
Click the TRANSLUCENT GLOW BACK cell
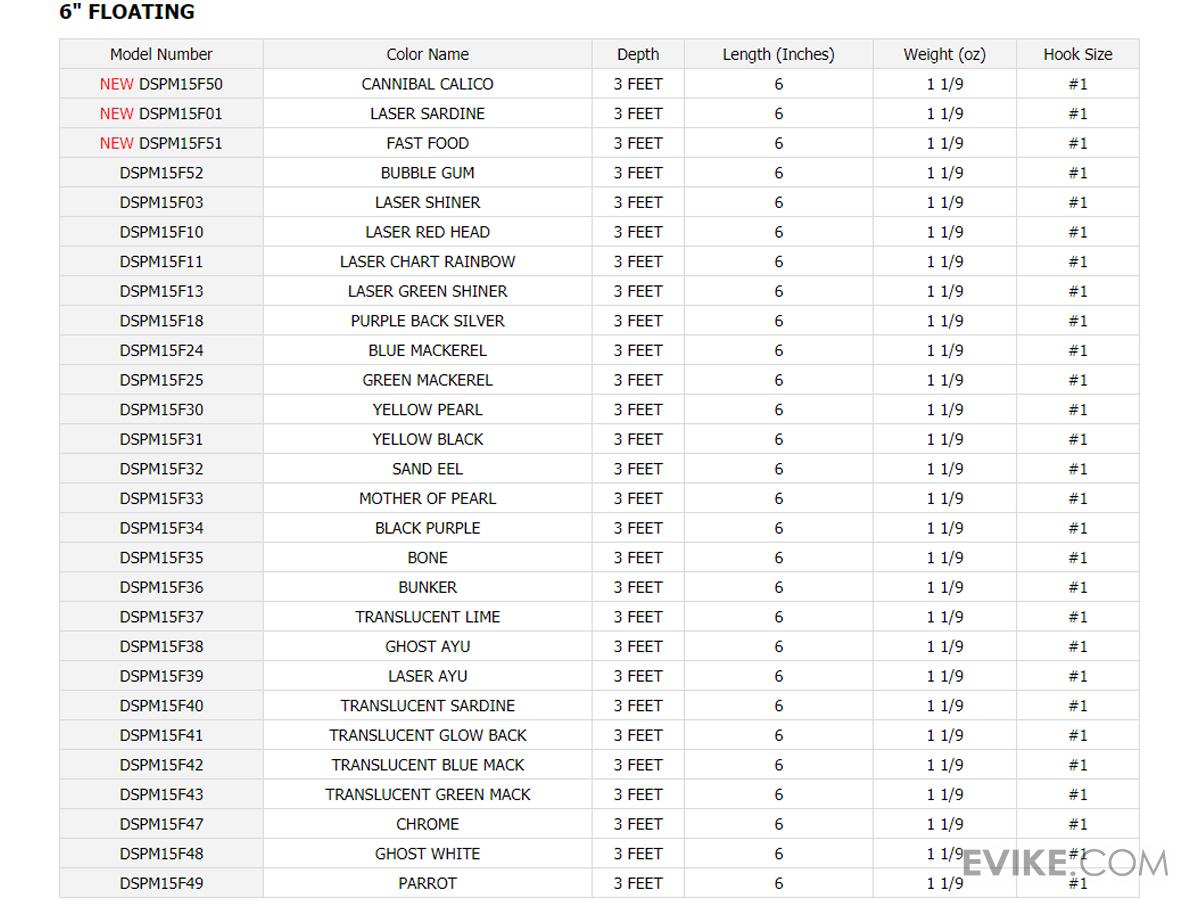tap(427, 735)
